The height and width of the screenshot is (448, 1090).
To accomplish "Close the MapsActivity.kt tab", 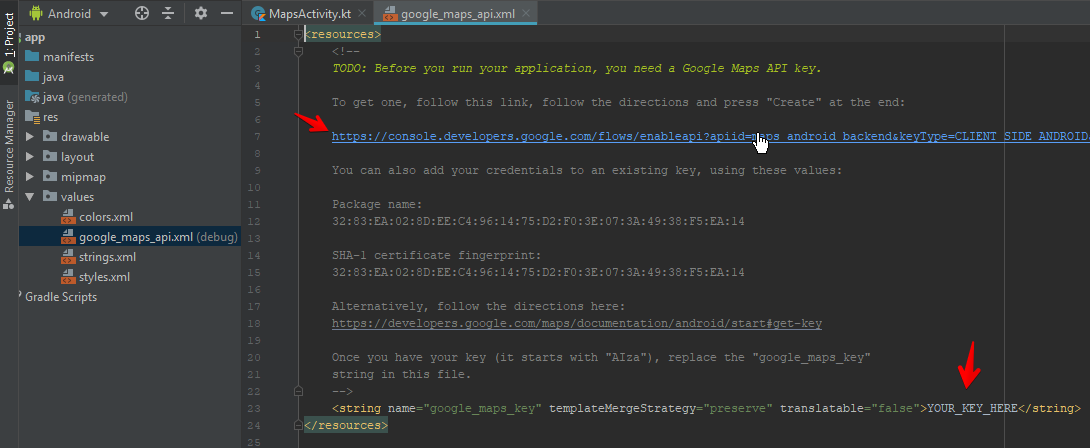I will point(359,14).
